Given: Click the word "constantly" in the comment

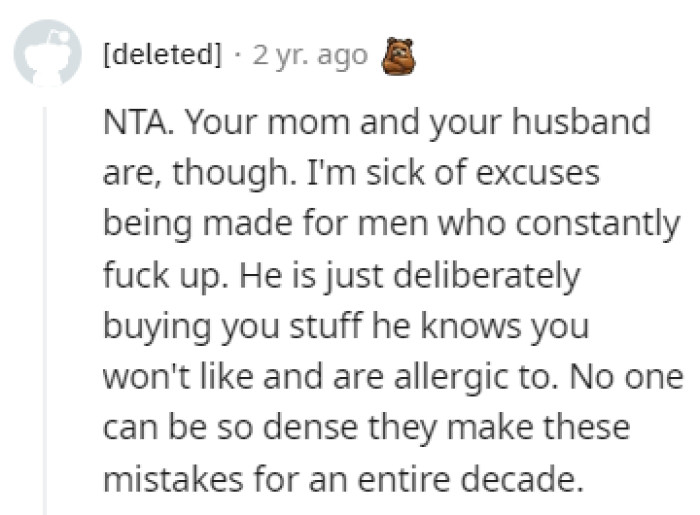Looking at the screenshot, I should [599, 224].
